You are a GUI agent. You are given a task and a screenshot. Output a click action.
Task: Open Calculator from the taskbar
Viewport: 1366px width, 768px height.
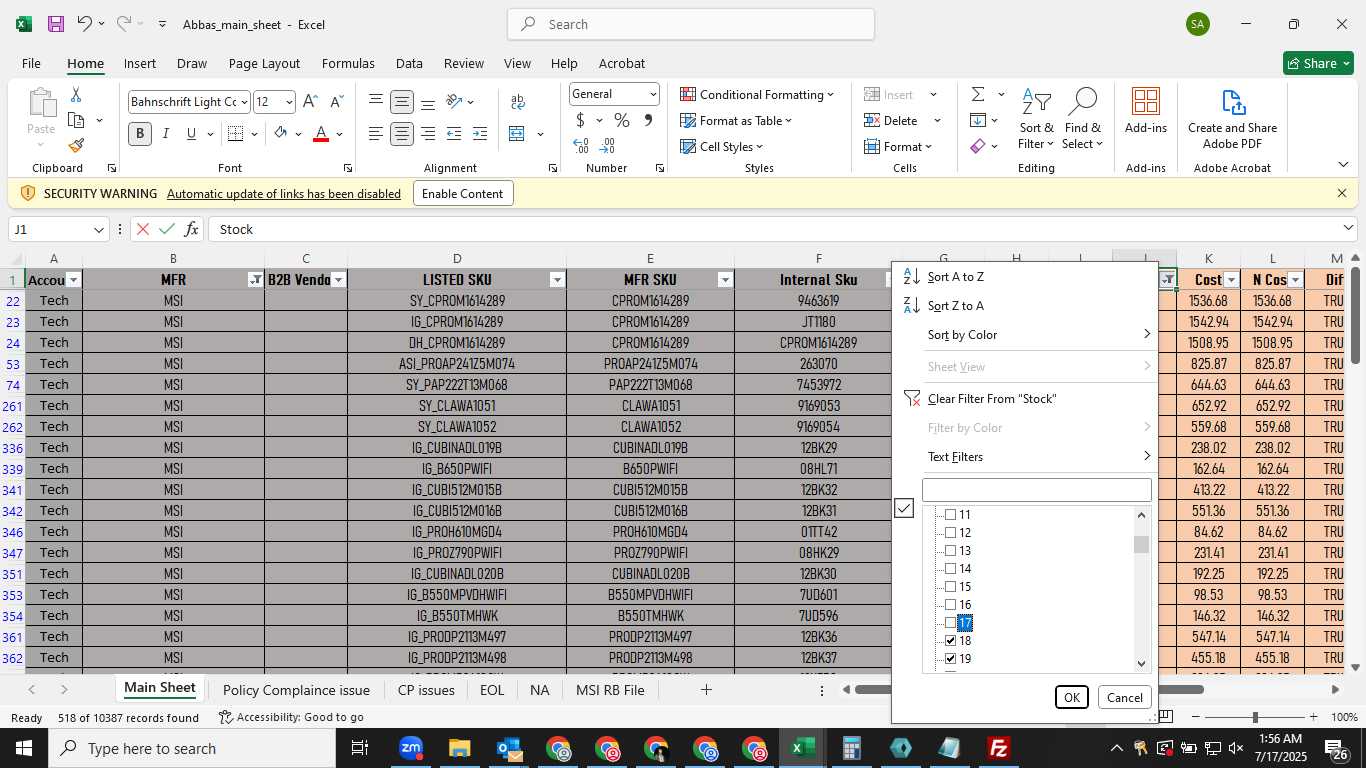(x=852, y=748)
